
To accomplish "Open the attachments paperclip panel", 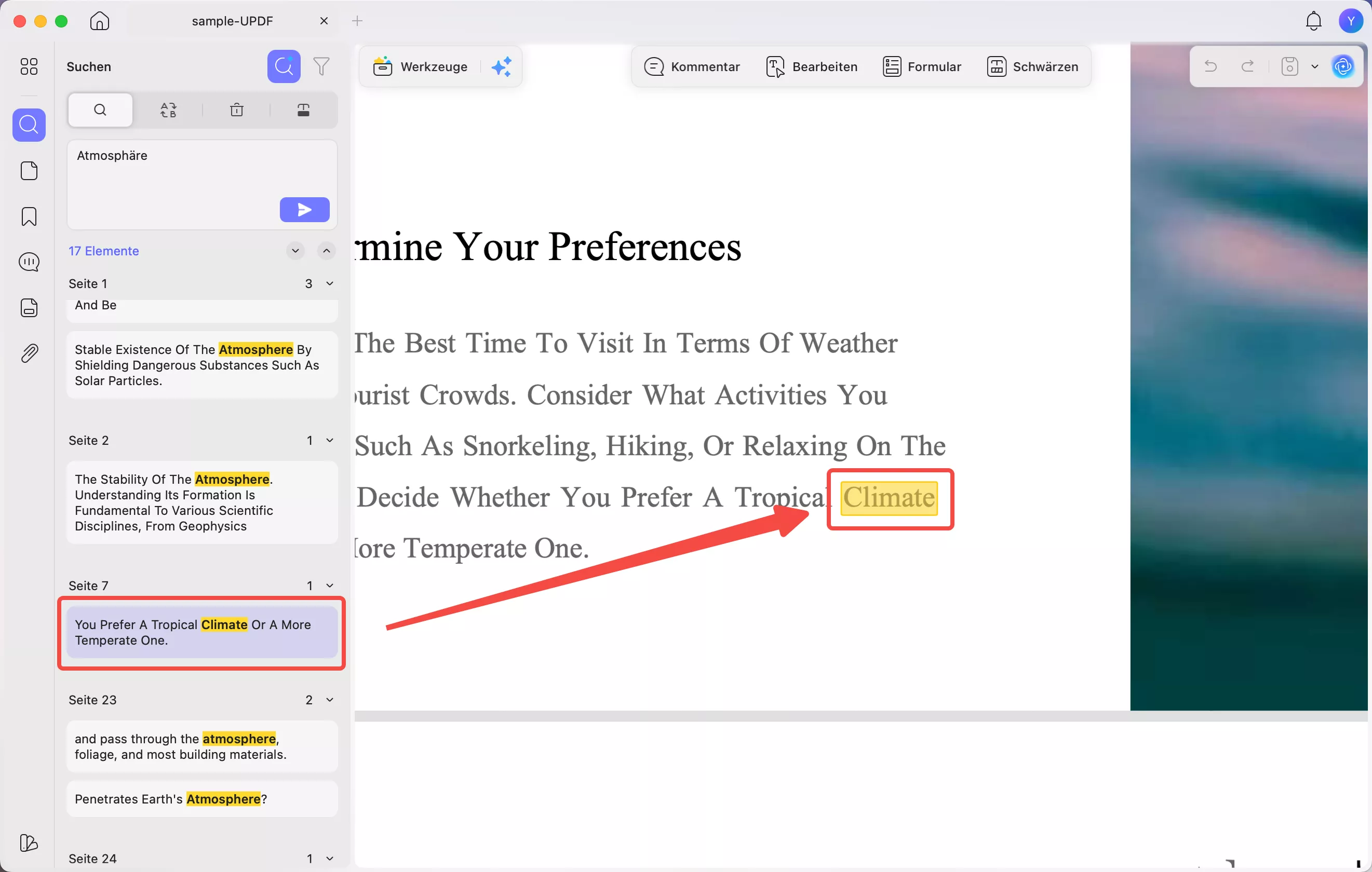I will [x=29, y=353].
